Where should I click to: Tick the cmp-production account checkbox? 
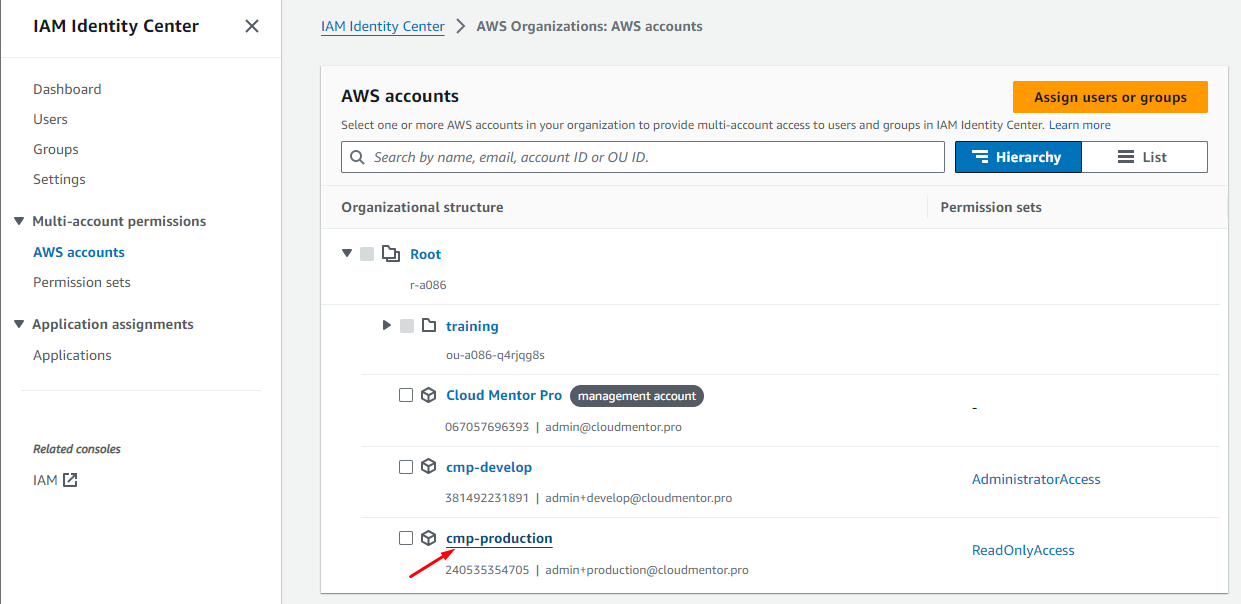point(406,538)
